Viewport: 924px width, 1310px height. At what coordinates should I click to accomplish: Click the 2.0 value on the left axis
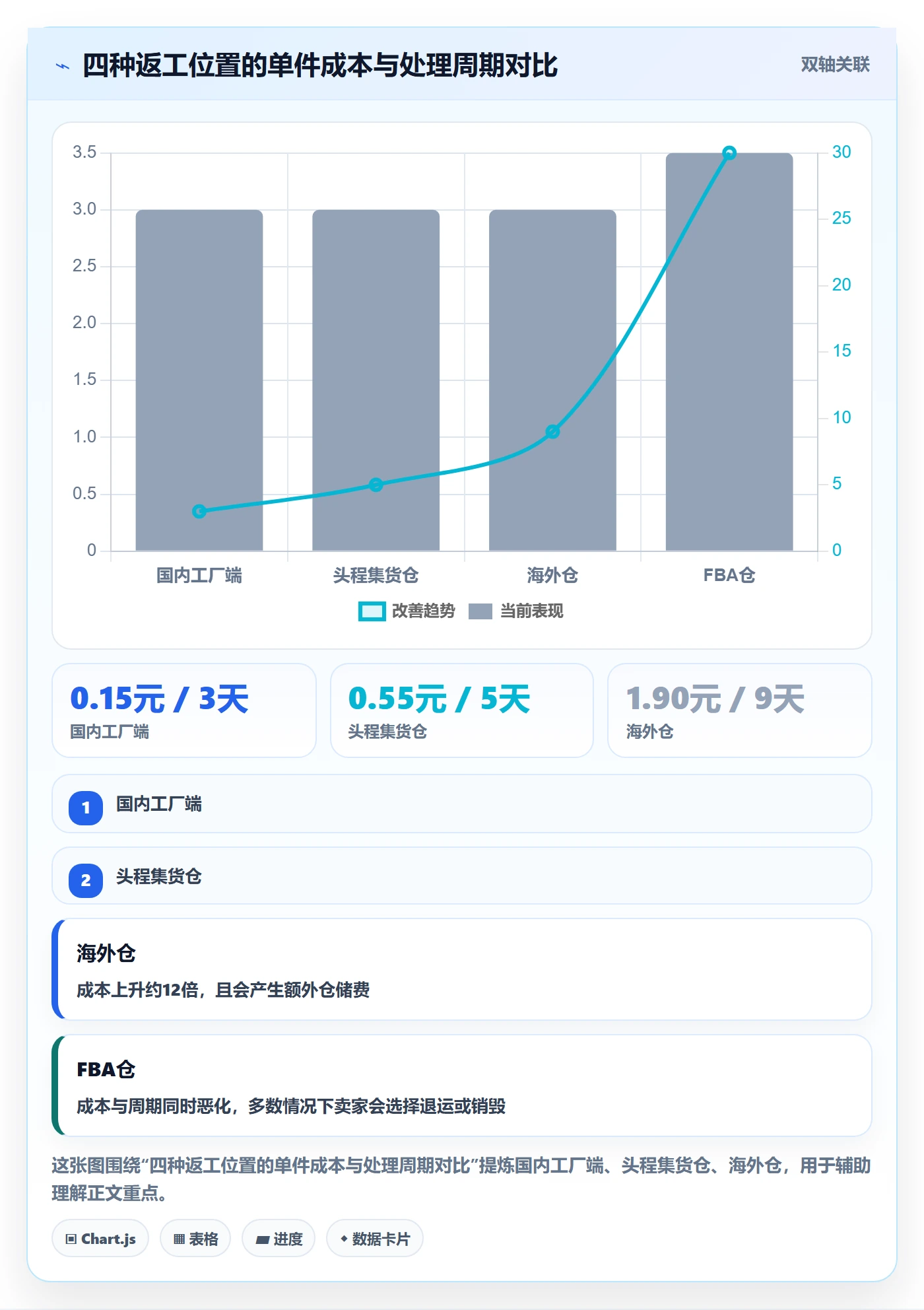(84, 323)
